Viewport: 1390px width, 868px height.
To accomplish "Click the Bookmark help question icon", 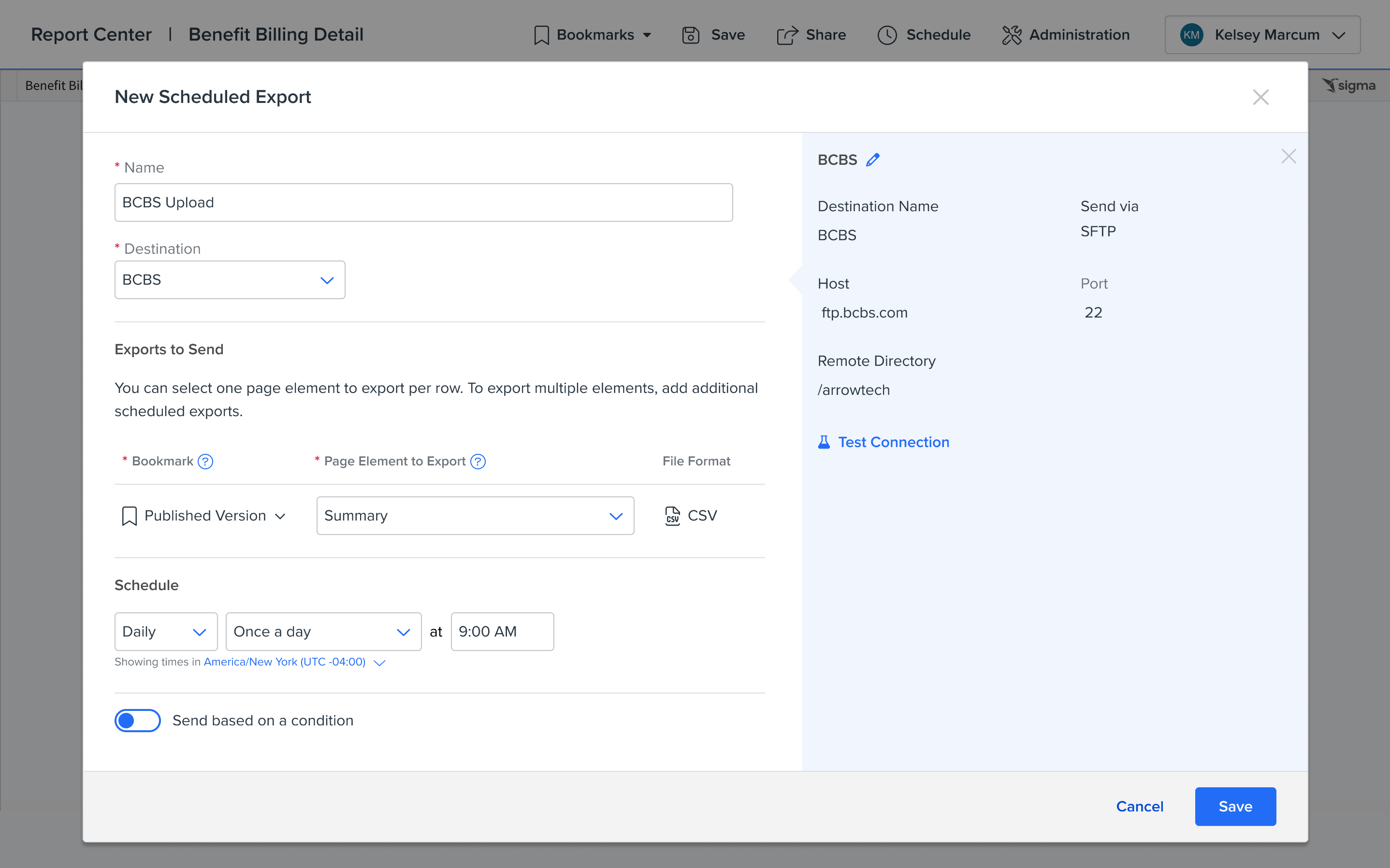I will pyautogui.click(x=205, y=461).
